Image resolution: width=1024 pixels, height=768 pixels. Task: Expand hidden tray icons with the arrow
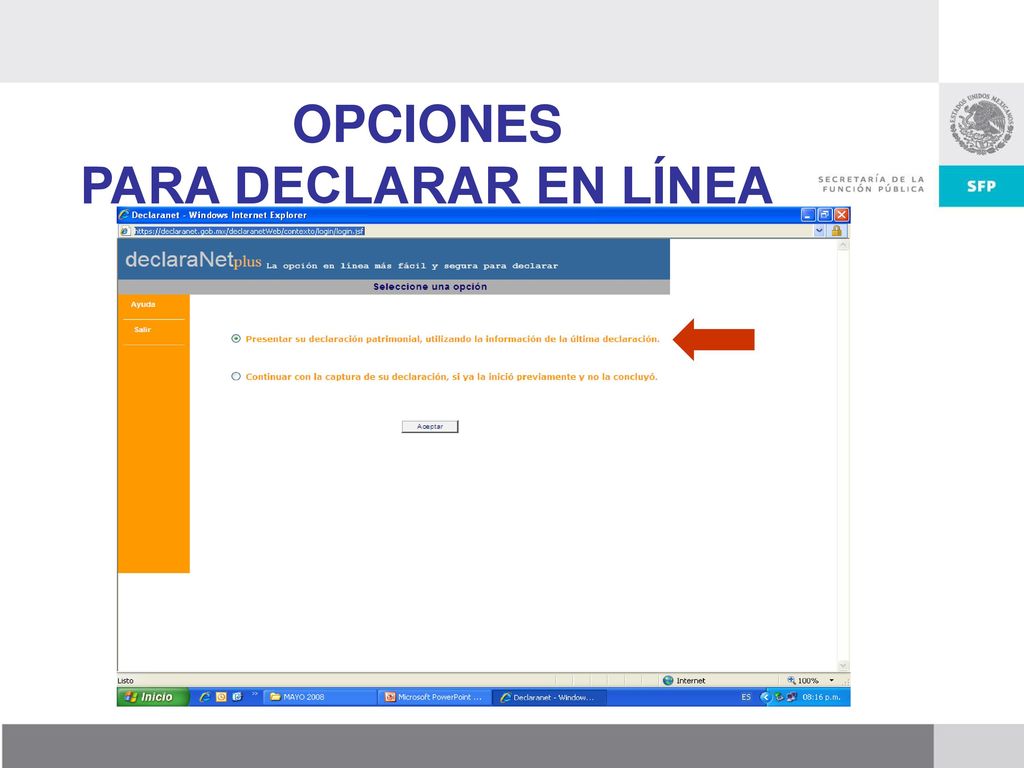[x=765, y=697]
